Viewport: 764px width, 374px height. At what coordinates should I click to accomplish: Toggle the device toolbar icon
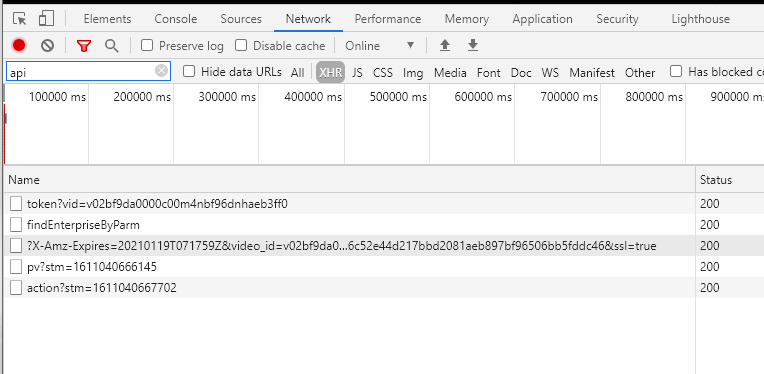46,19
